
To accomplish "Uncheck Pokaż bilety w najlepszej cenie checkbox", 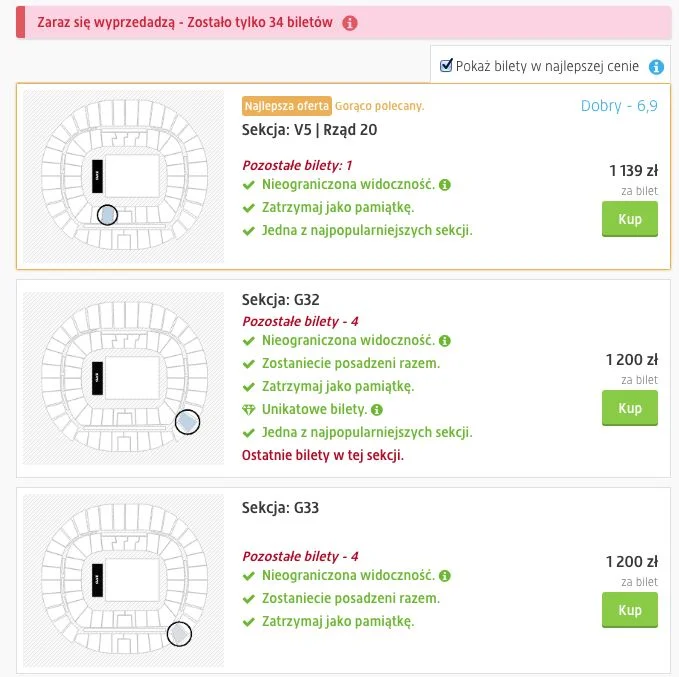I will (446, 65).
